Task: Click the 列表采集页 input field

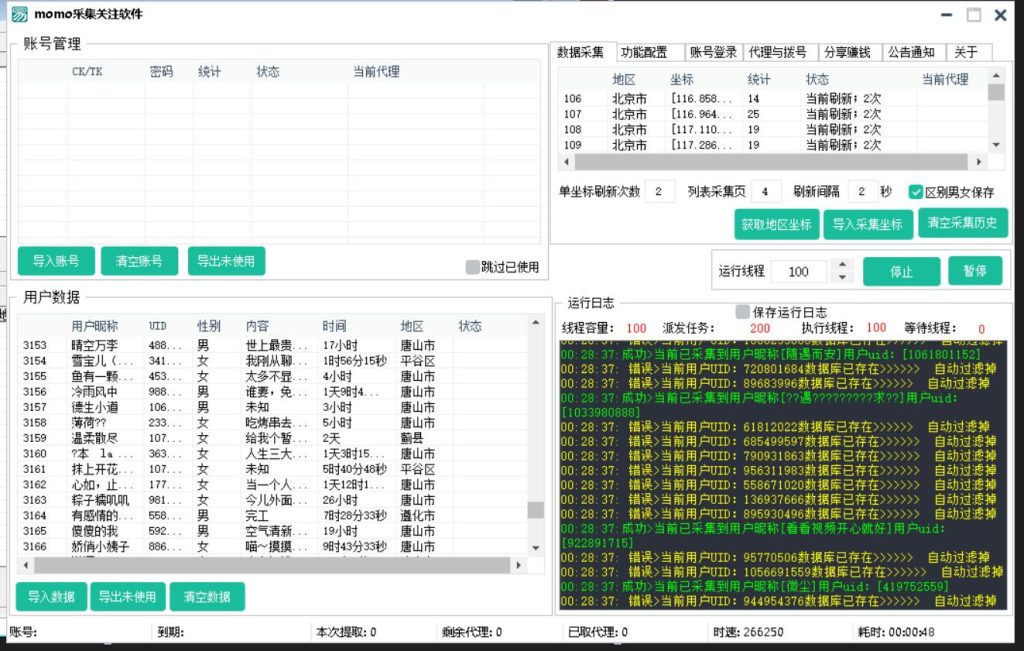Action: (x=766, y=192)
